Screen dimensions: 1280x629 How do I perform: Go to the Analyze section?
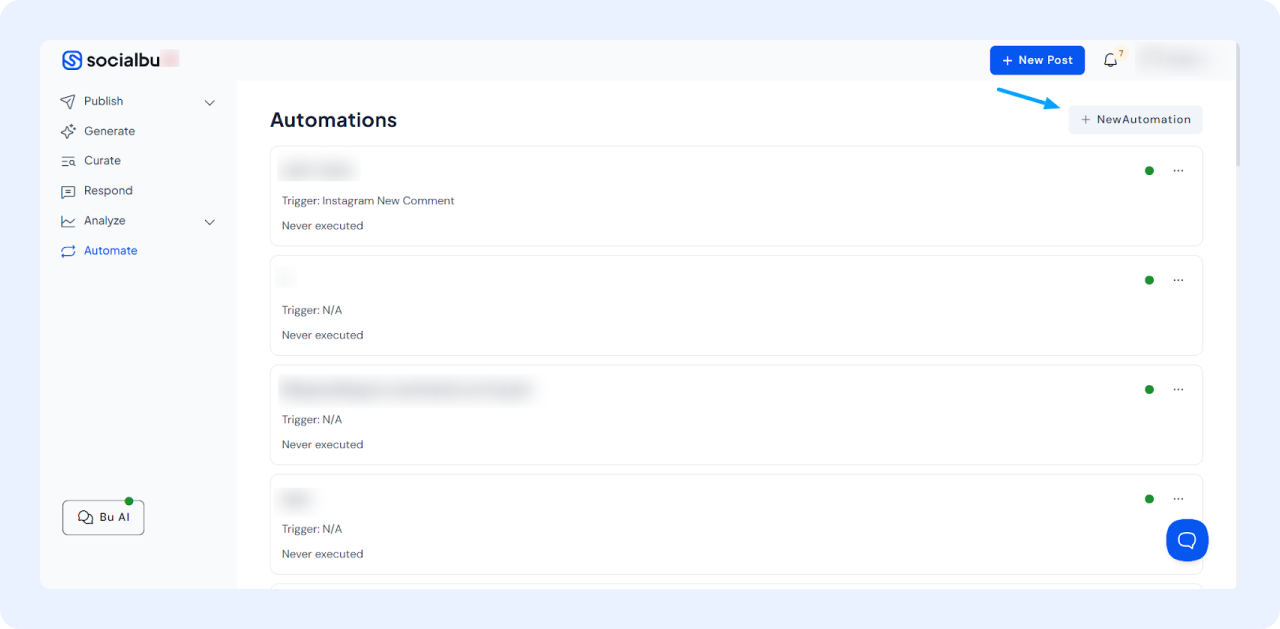click(x=104, y=221)
